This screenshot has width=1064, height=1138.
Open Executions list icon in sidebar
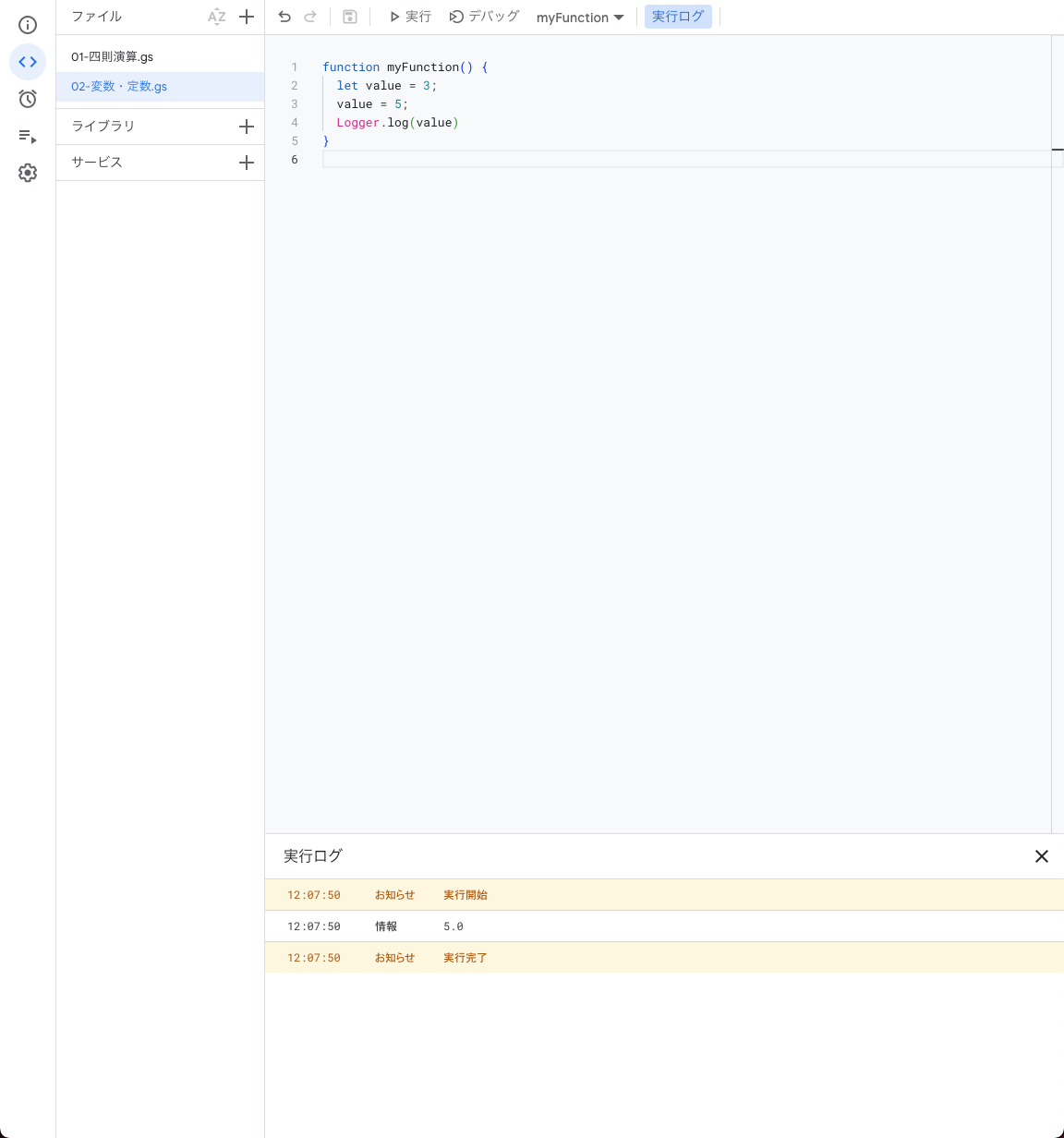28,136
